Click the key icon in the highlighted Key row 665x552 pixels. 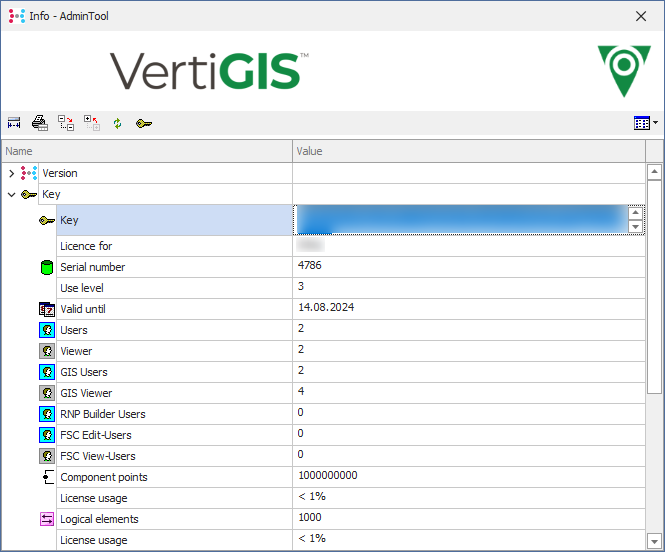click(x=47, y=220)
